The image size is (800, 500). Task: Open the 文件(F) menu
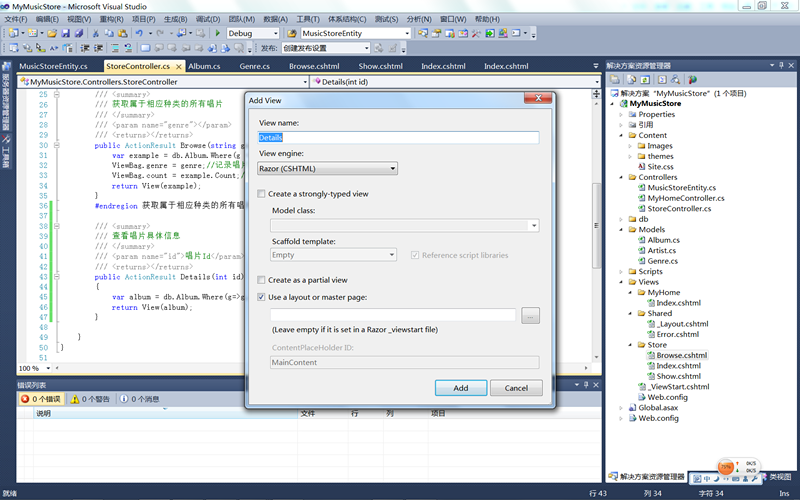click(x=16, y=19)
